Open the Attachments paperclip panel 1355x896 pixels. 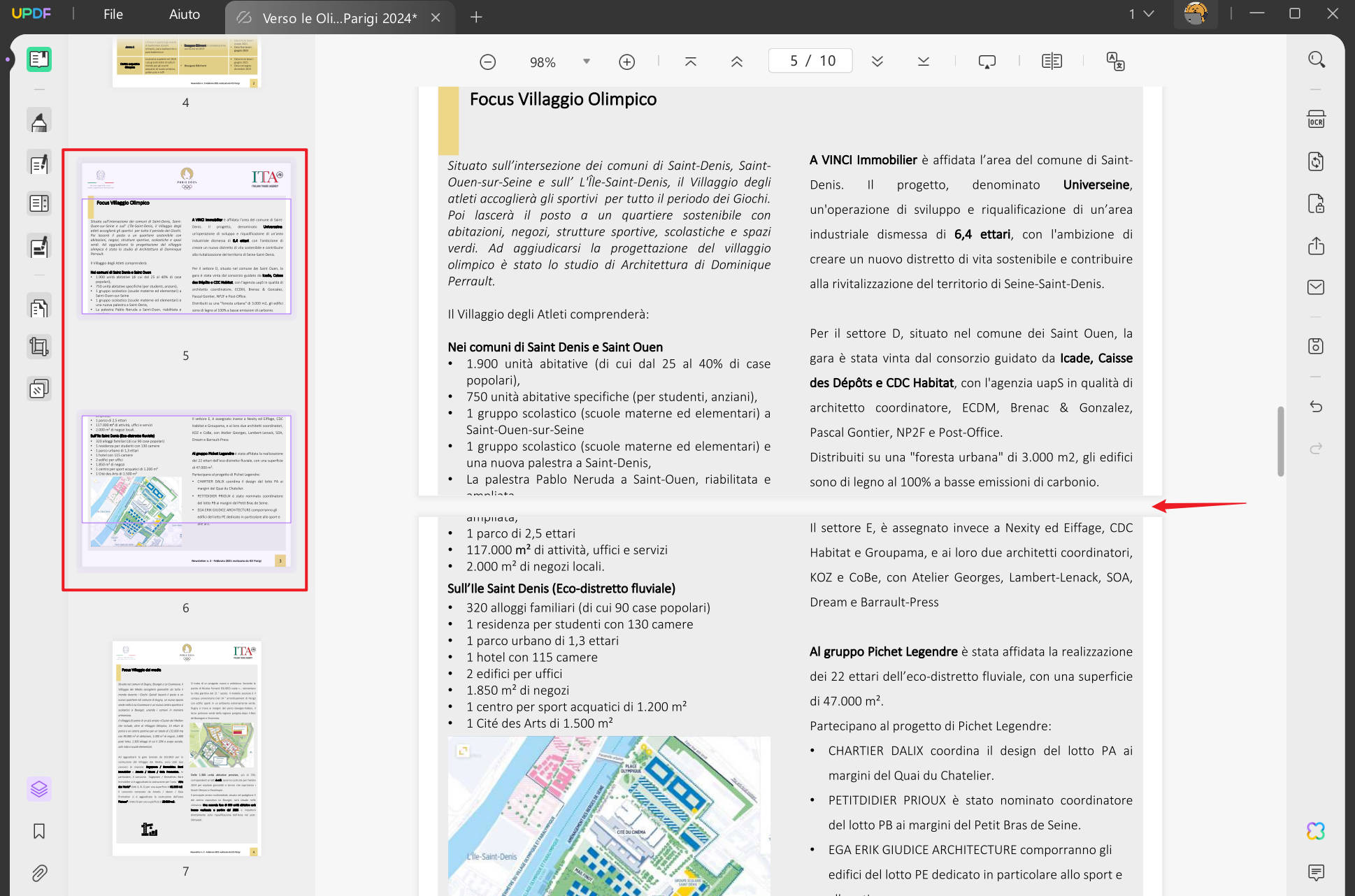[x=39, y=873]
